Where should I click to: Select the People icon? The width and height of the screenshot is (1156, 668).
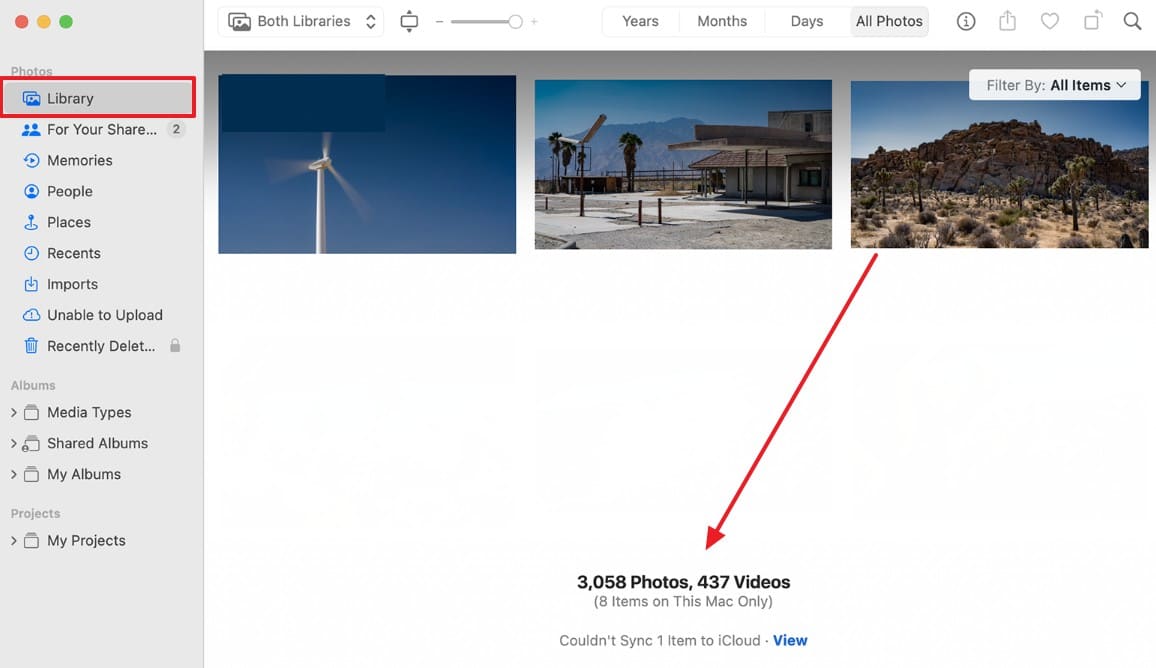click(31, 191)
